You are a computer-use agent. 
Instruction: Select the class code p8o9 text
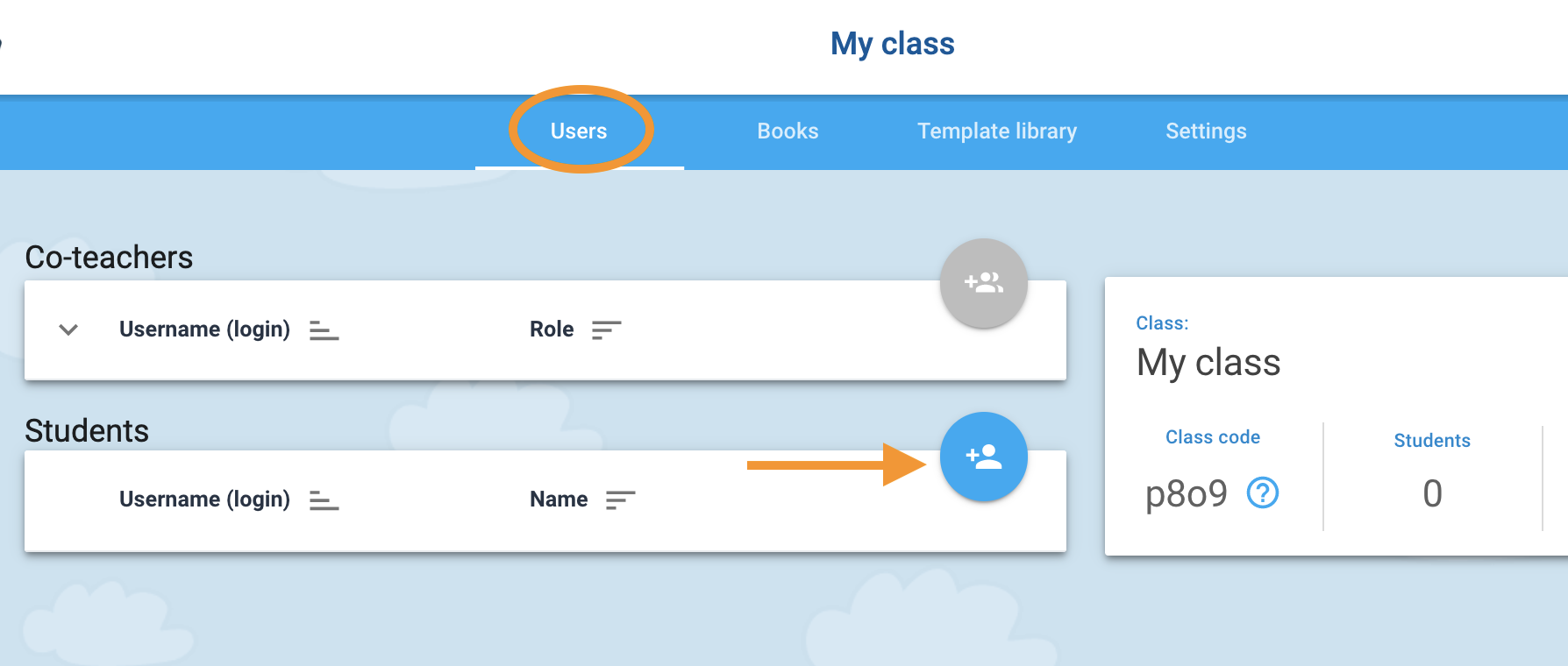[1187, 494]
